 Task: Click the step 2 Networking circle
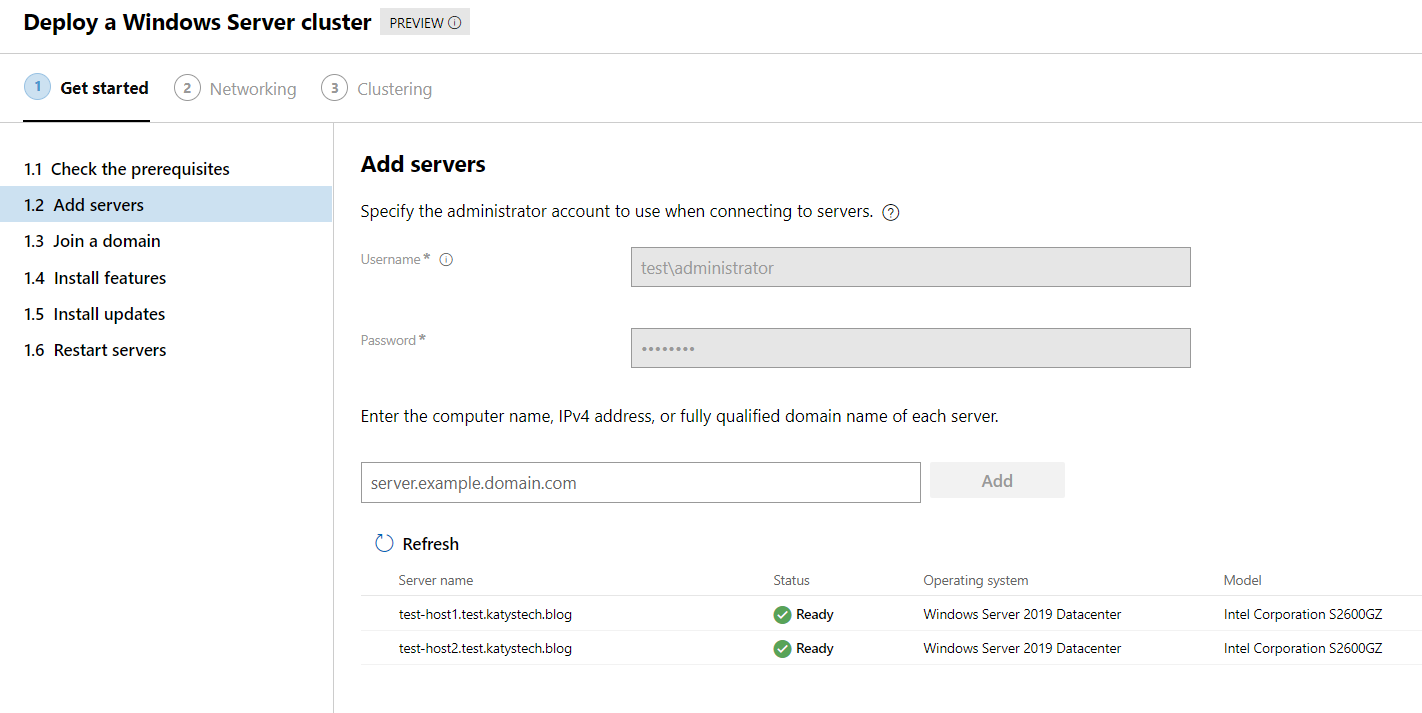pyautogui.click(x=187, y=88)
